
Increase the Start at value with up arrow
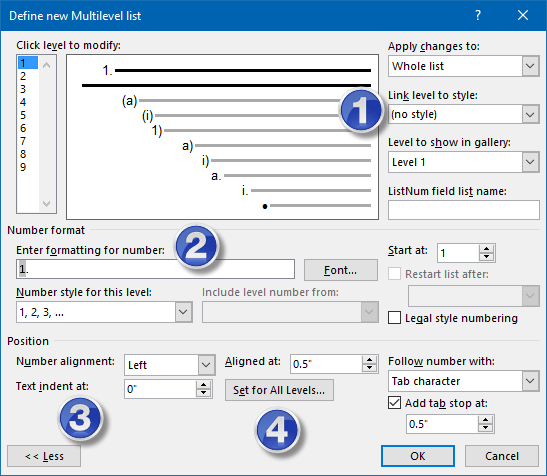[x=486, y=249]
